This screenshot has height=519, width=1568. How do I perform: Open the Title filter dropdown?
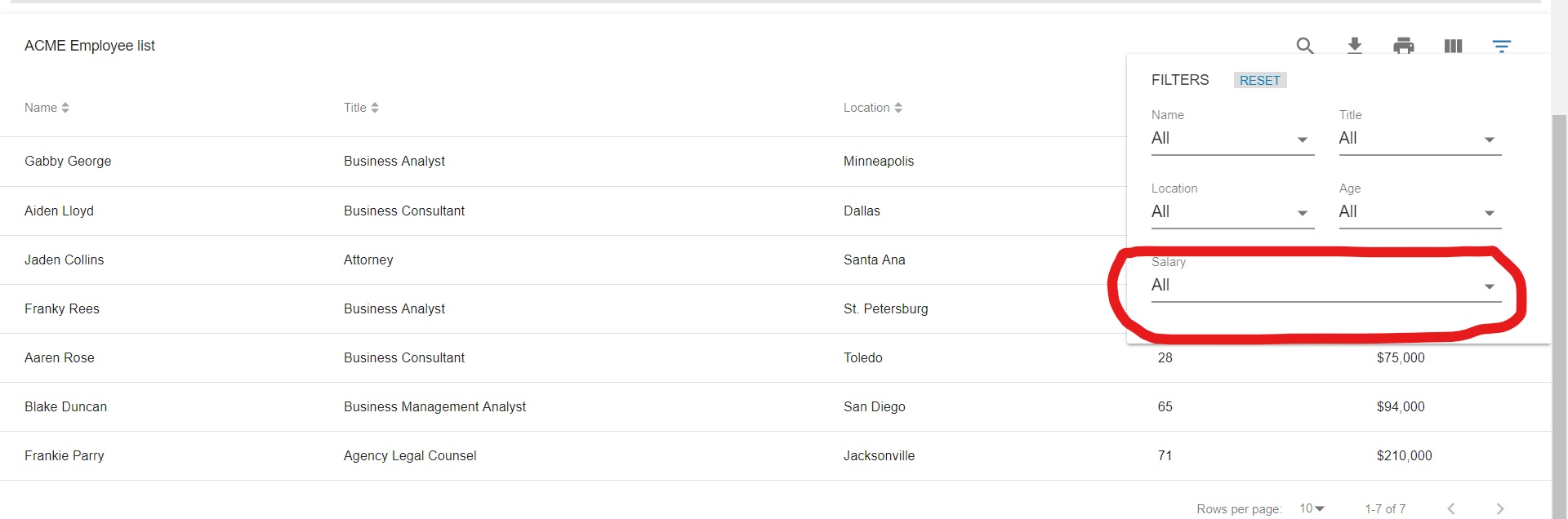(x=1419, y=139)
